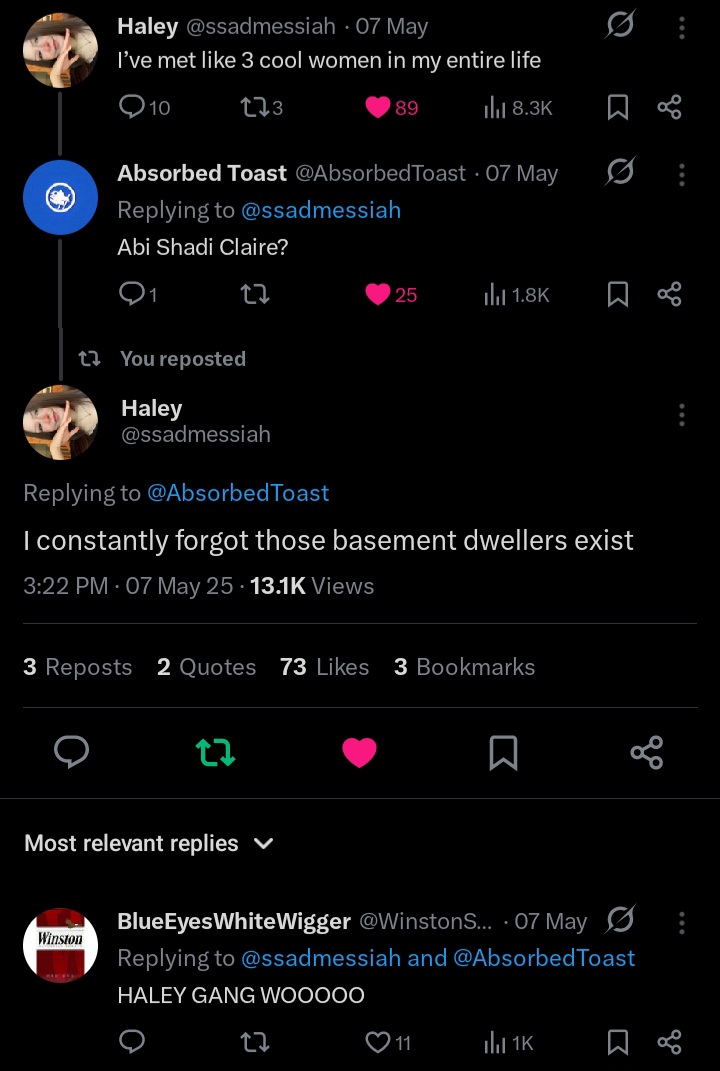Viewport: 720px width, 1071px height.
Task: Open Absorbed Toast's blue profile avatar
Action: 61,197
